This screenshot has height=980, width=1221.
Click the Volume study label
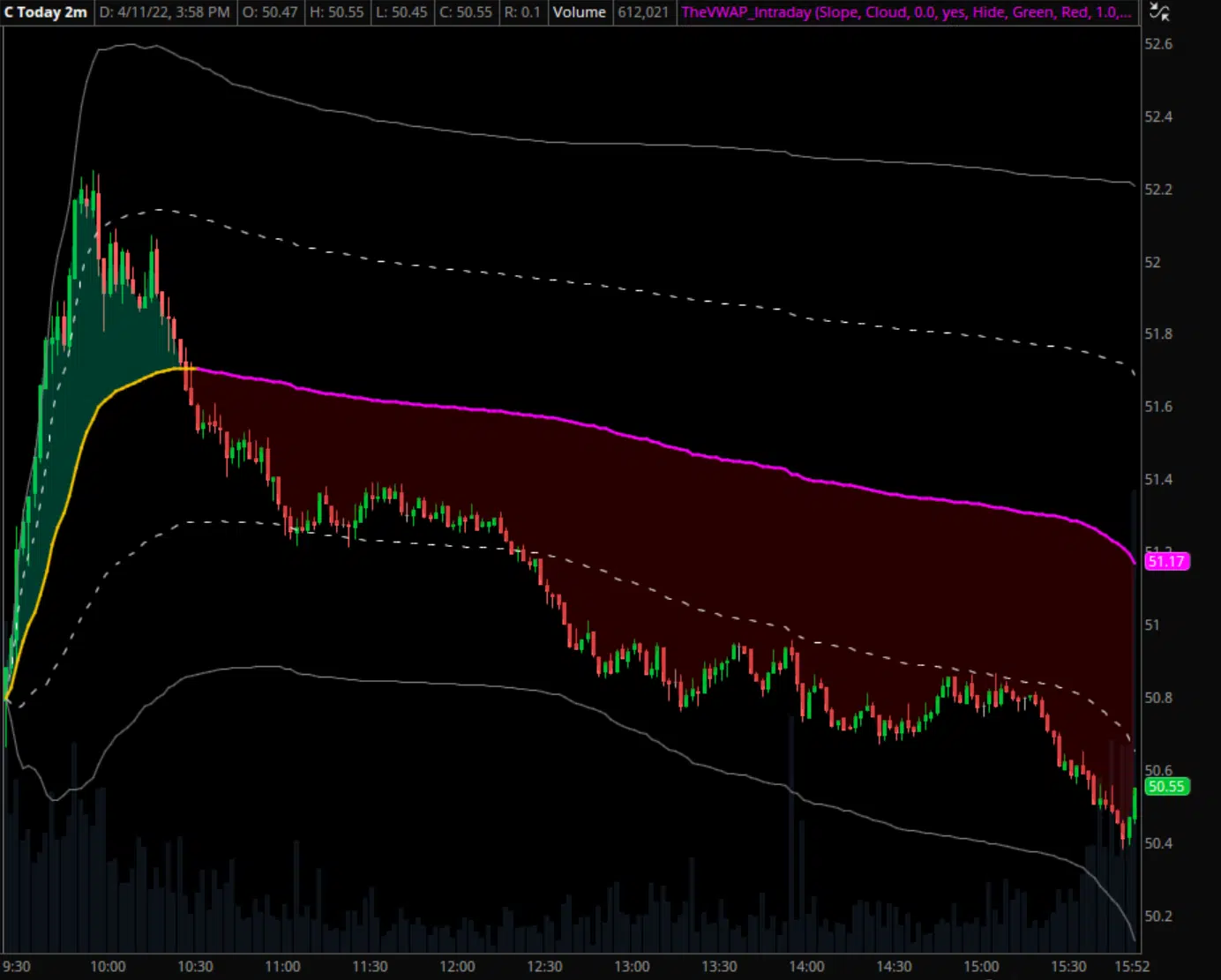tap(579, 12)
